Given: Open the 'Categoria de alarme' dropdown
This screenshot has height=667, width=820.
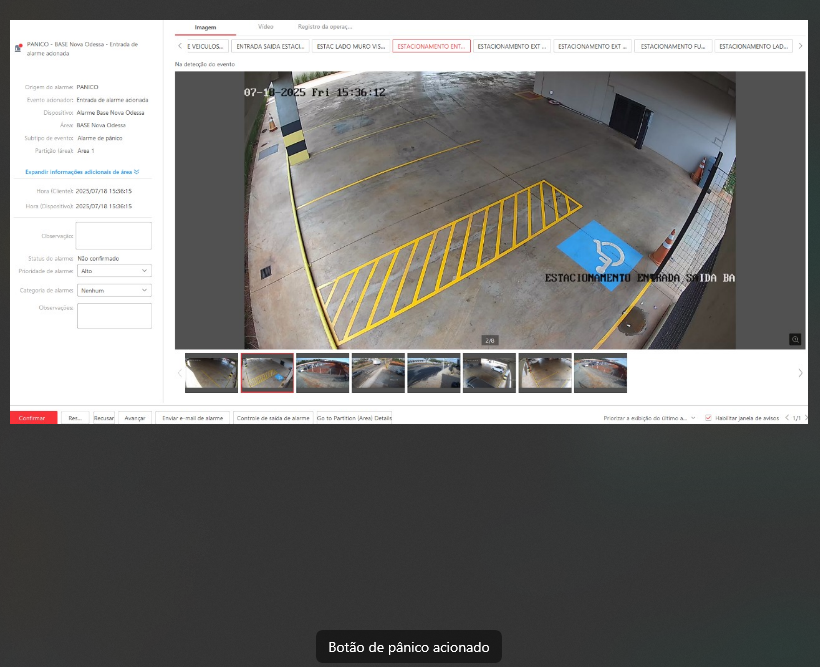Looking at the screenshot, I should pos(114,290).
